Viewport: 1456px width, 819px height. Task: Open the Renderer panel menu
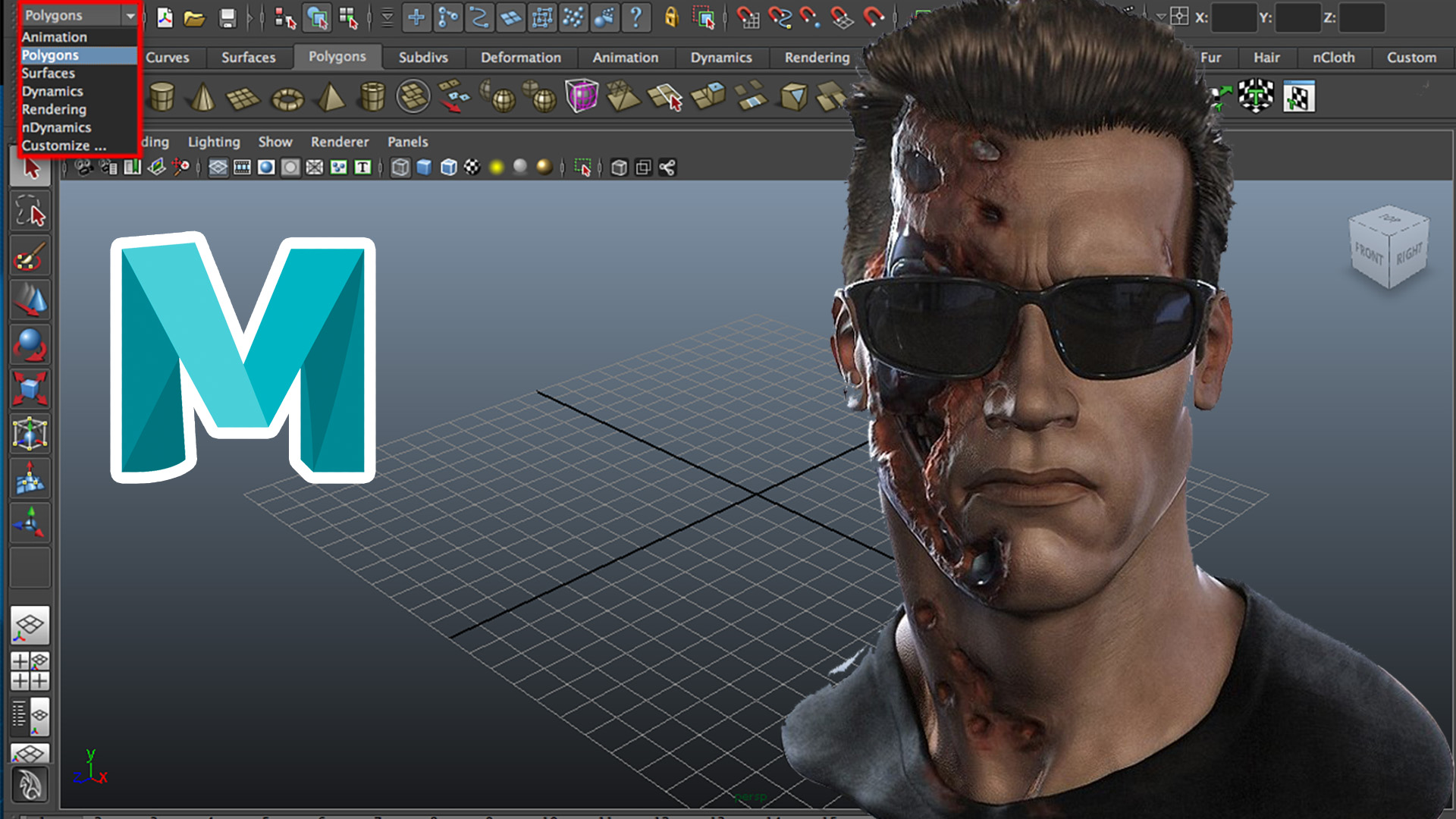[x=339, y=142]
